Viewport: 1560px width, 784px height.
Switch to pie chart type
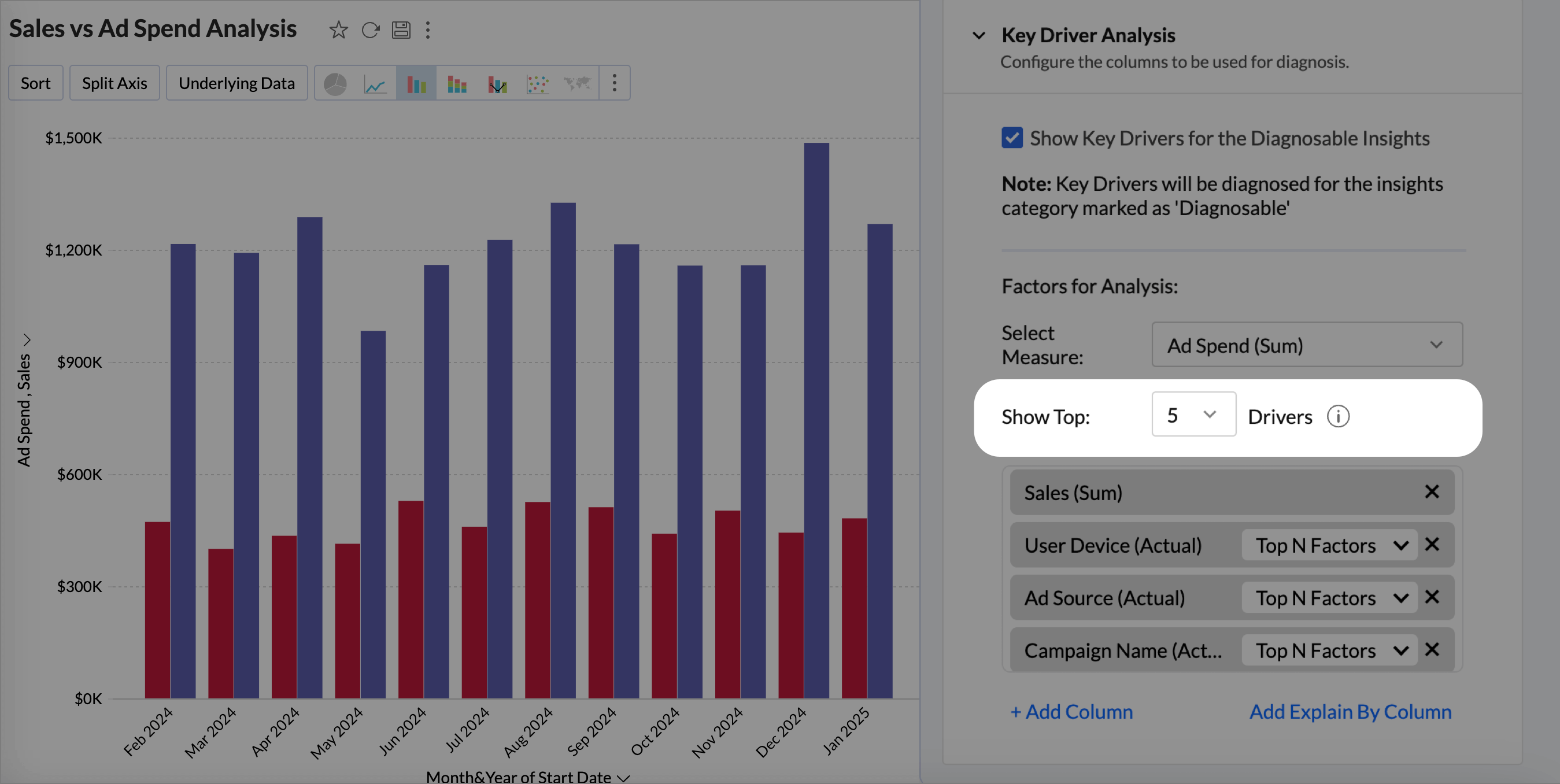(335, 84)
